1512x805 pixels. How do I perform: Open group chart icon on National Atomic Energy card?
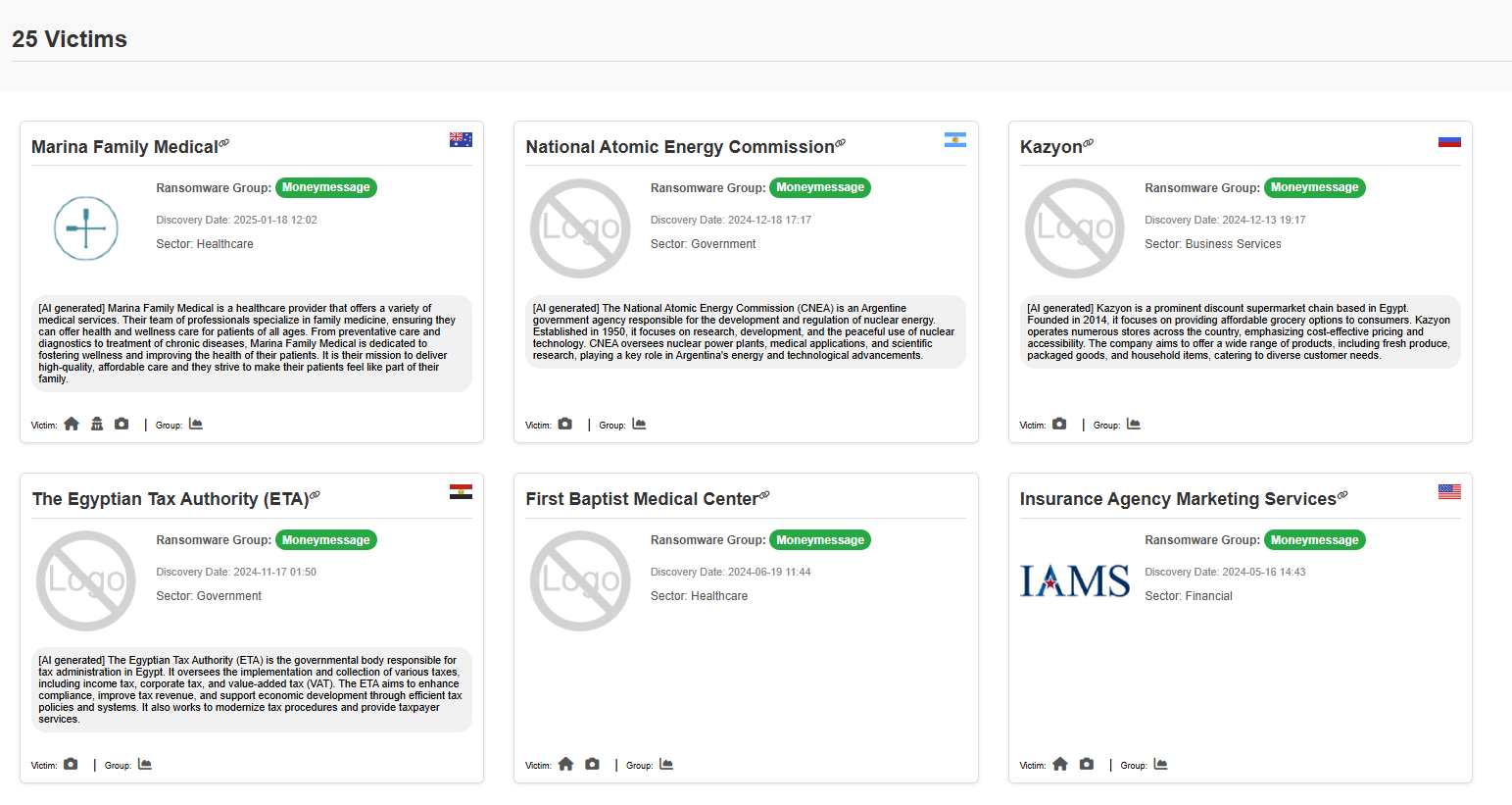pos(639,424)
